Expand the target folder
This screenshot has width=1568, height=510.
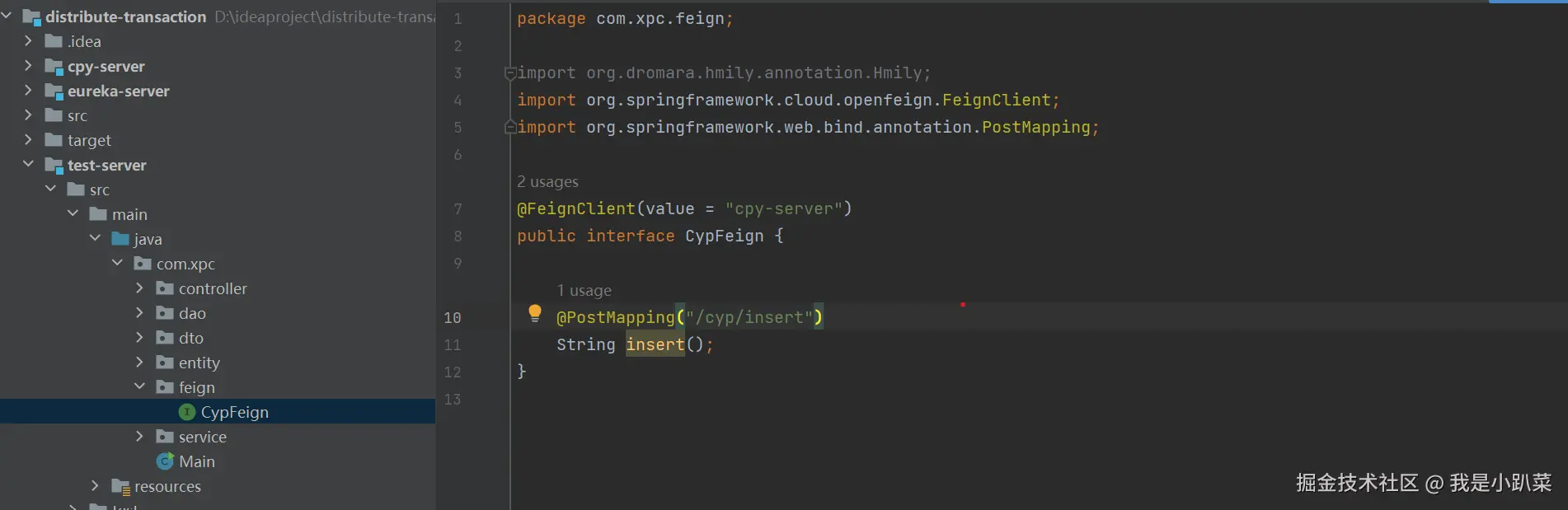pyautogui.click(x=28, y=140)
